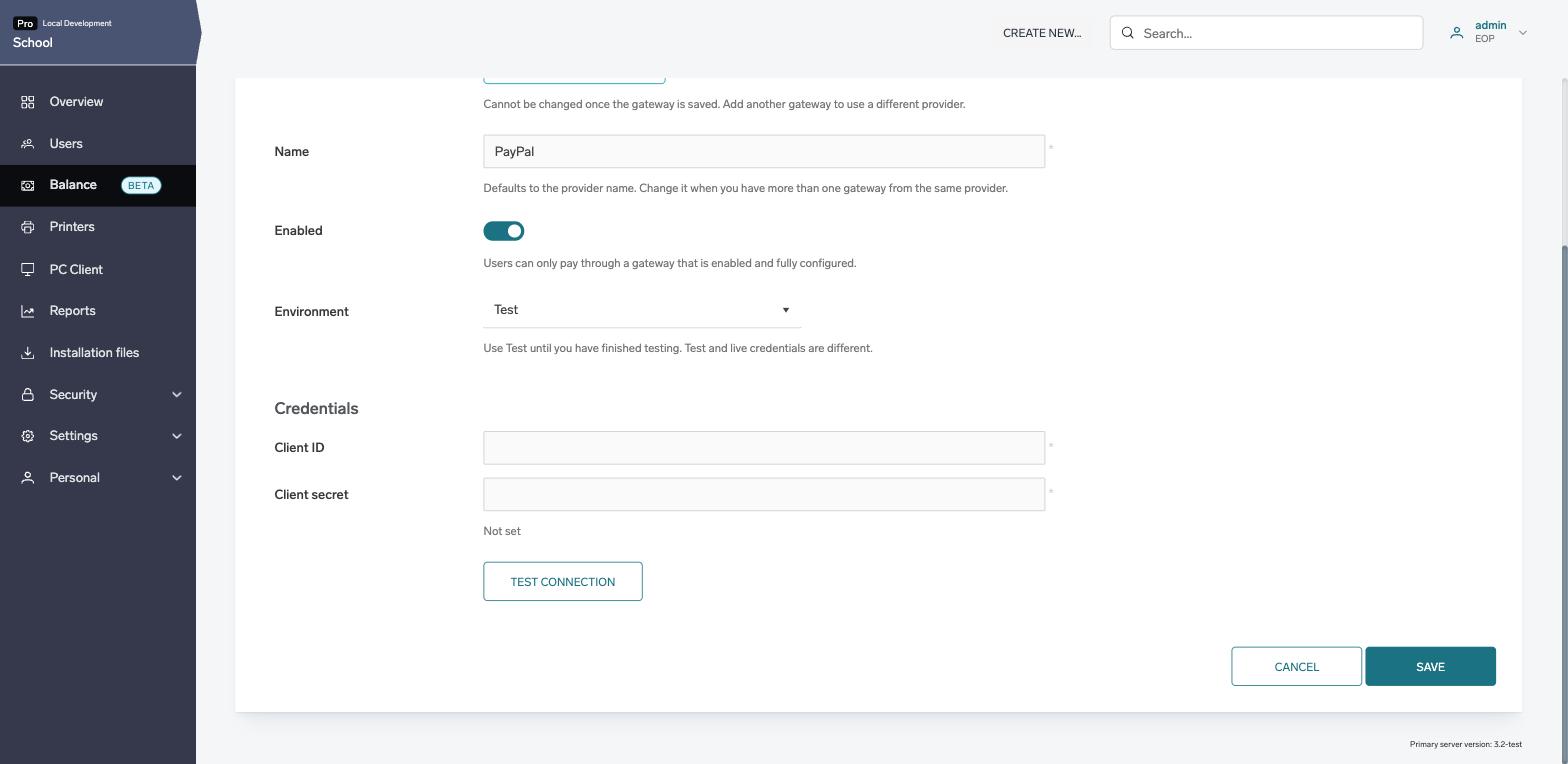Viewport: 1568px width, 764px height.
Task: Save the gateway configuration
Action: [1430, 666]
